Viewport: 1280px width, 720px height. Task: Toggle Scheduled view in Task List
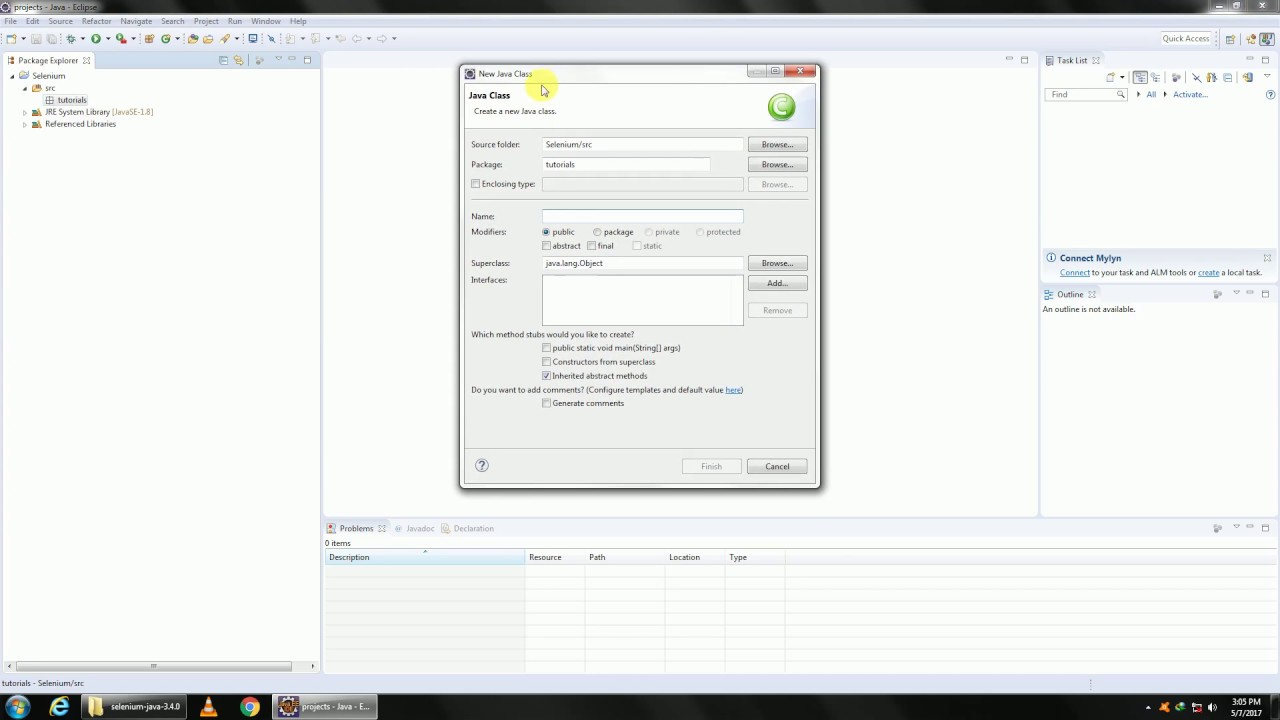pyautogui.click(x=1155, y=77)
